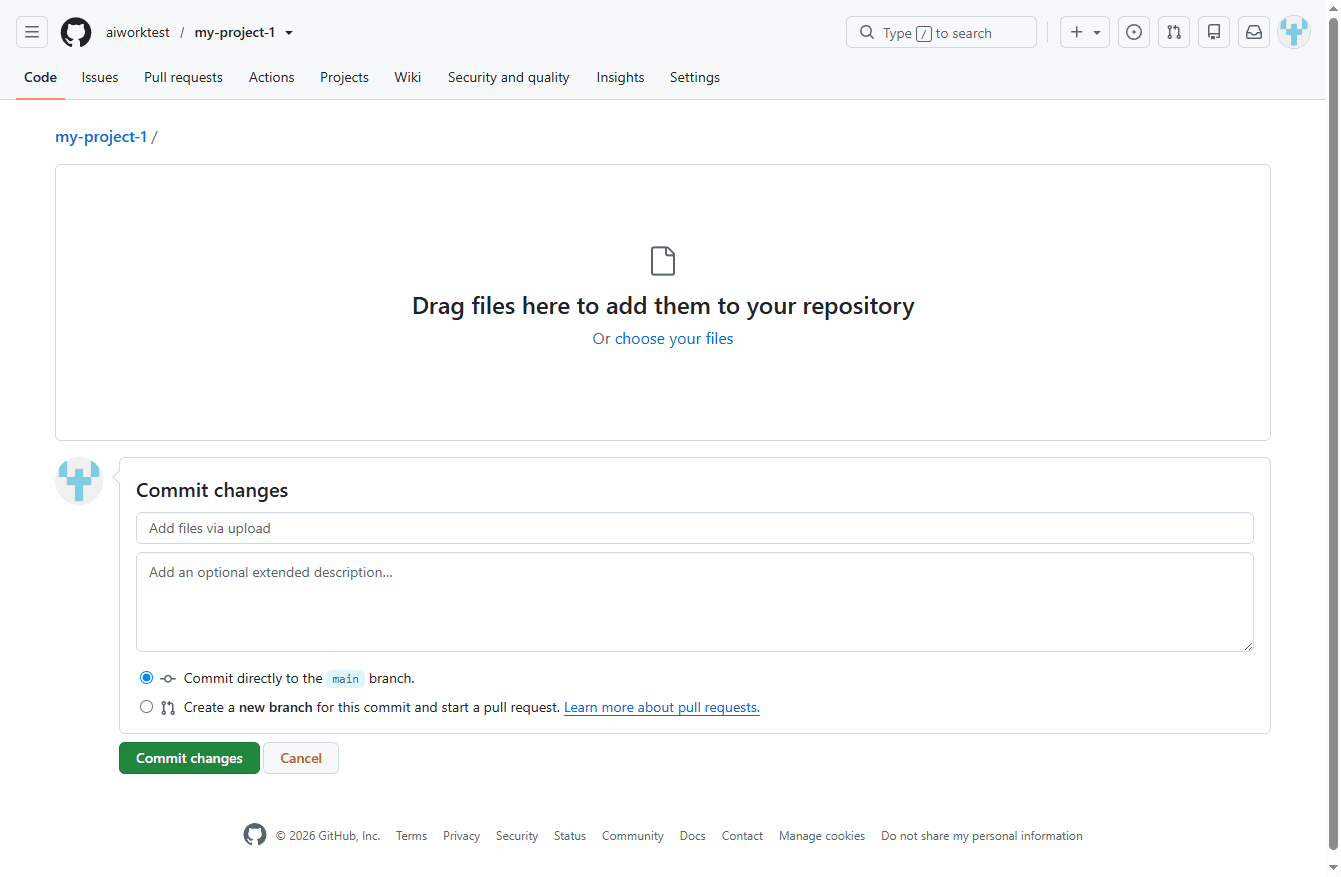Open the Projects tab

click(x=344, y=77)
